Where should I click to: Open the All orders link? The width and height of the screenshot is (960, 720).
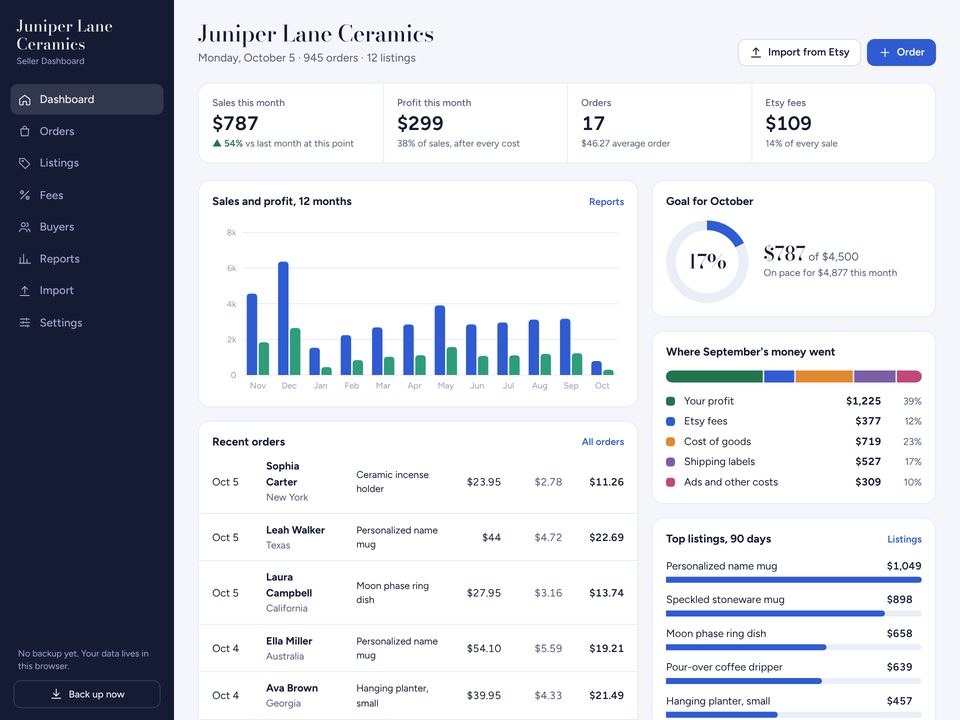click(x=602, y=442)
